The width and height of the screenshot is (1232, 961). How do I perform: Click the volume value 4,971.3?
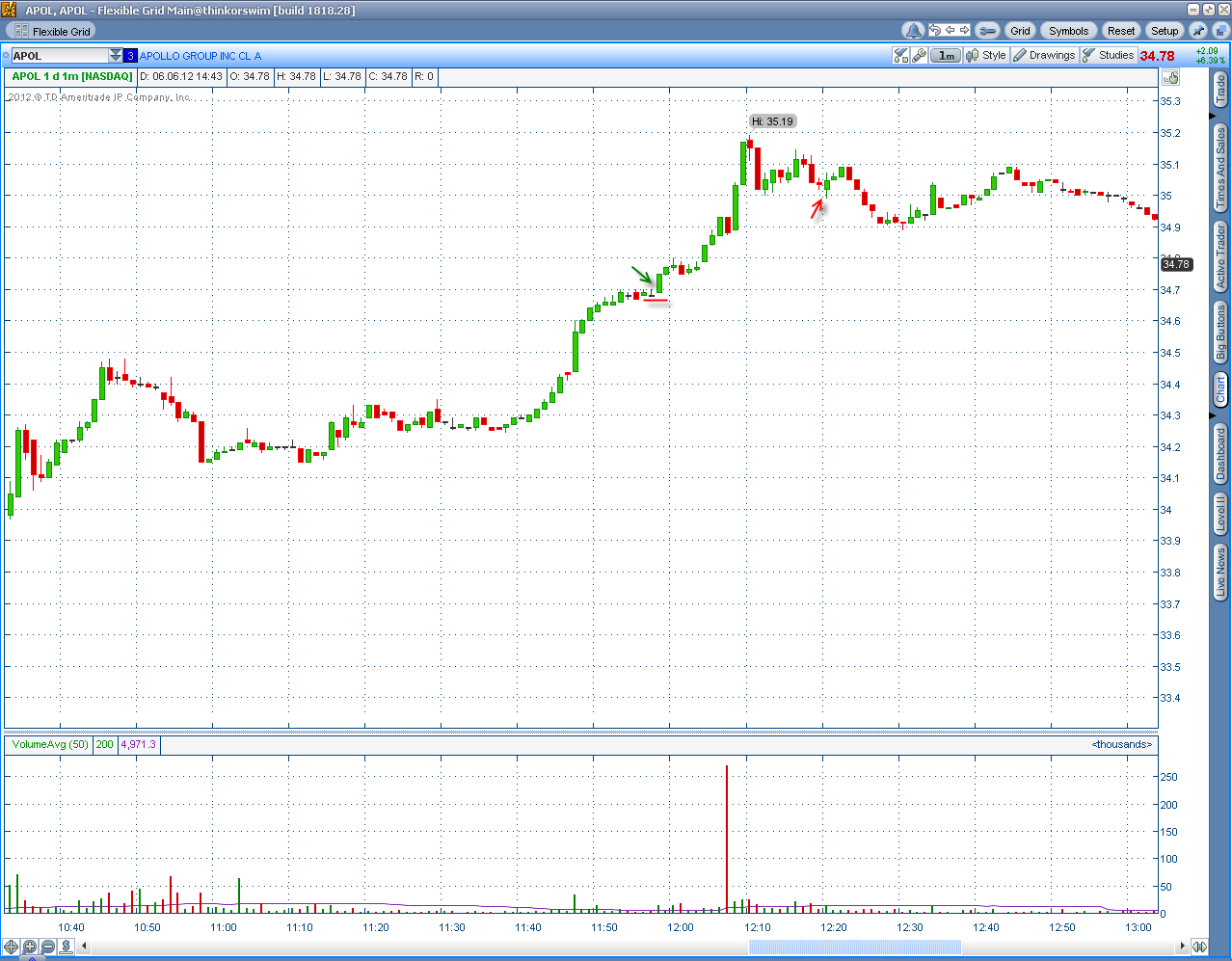138,744
